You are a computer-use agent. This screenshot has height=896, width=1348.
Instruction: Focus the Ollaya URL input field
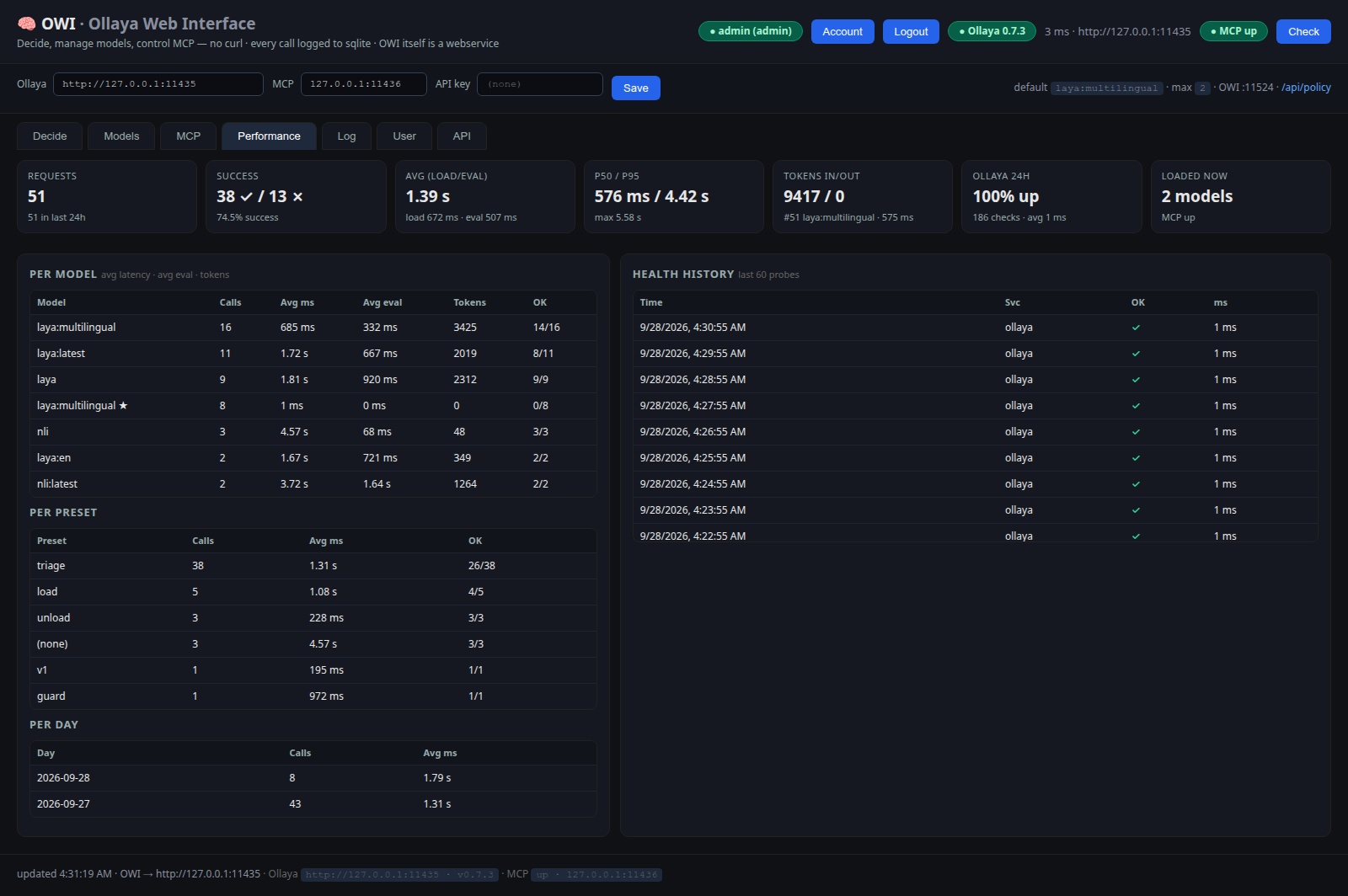[x=158, y=84]
